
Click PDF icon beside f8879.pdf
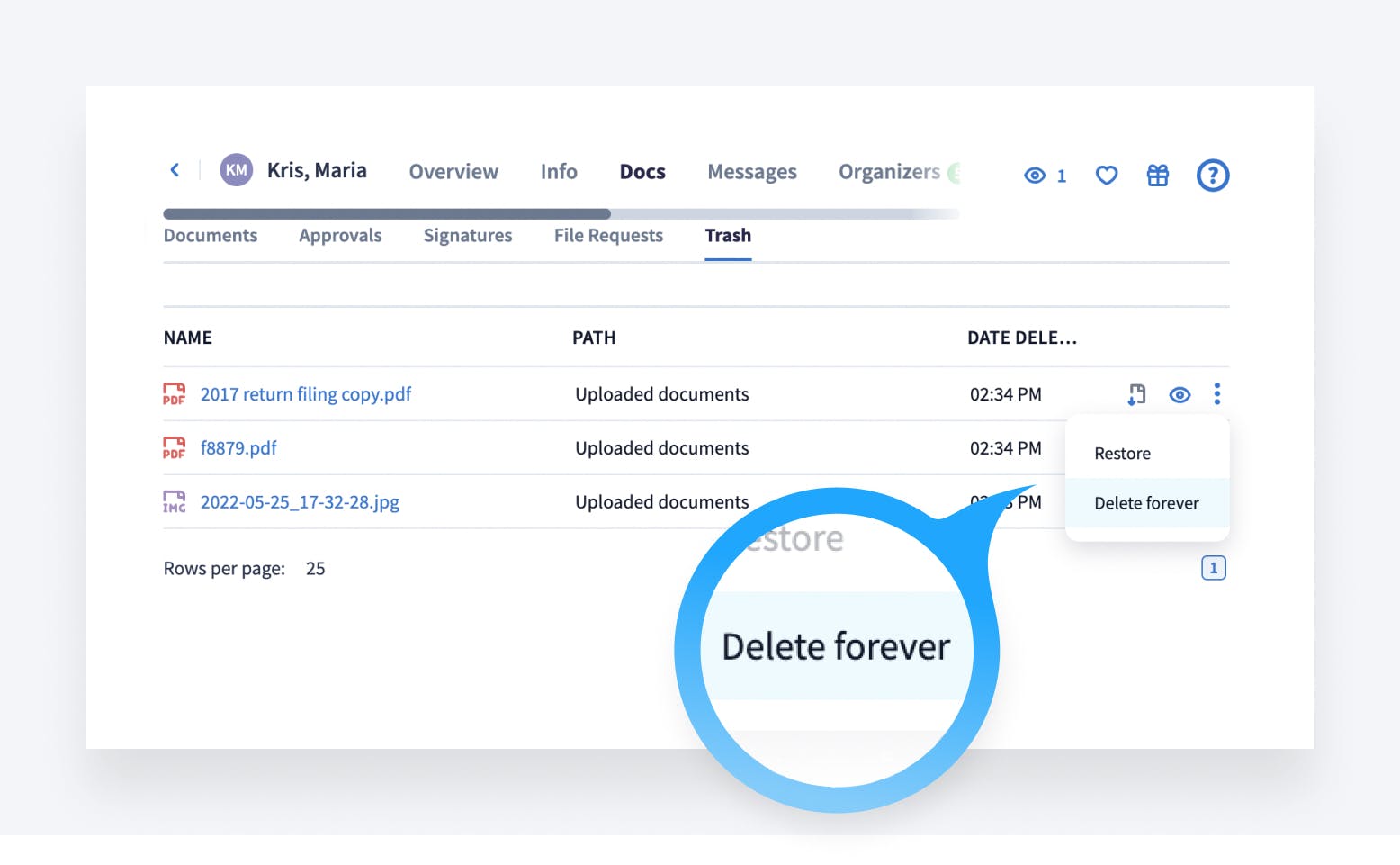(x=174, y=448)
